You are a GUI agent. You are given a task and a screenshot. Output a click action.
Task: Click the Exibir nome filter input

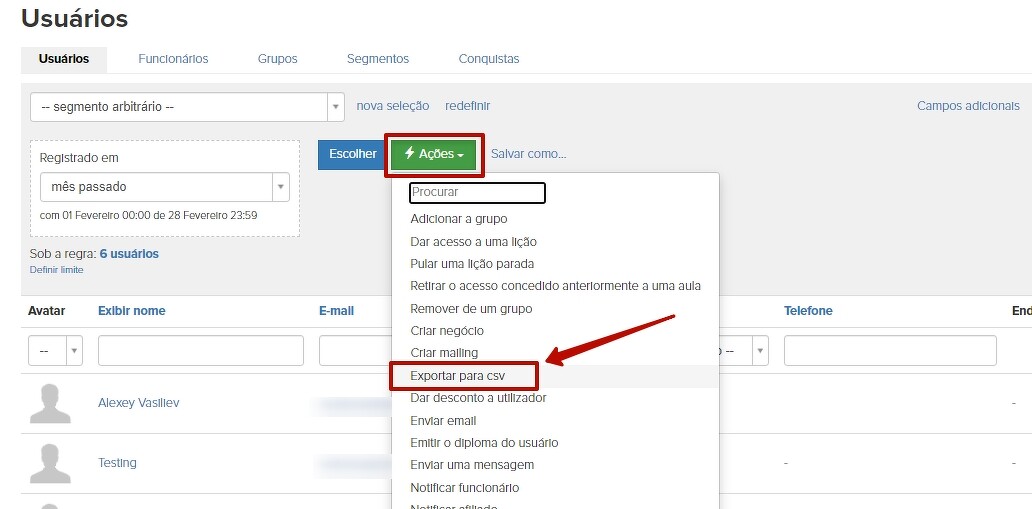[200, 350]
